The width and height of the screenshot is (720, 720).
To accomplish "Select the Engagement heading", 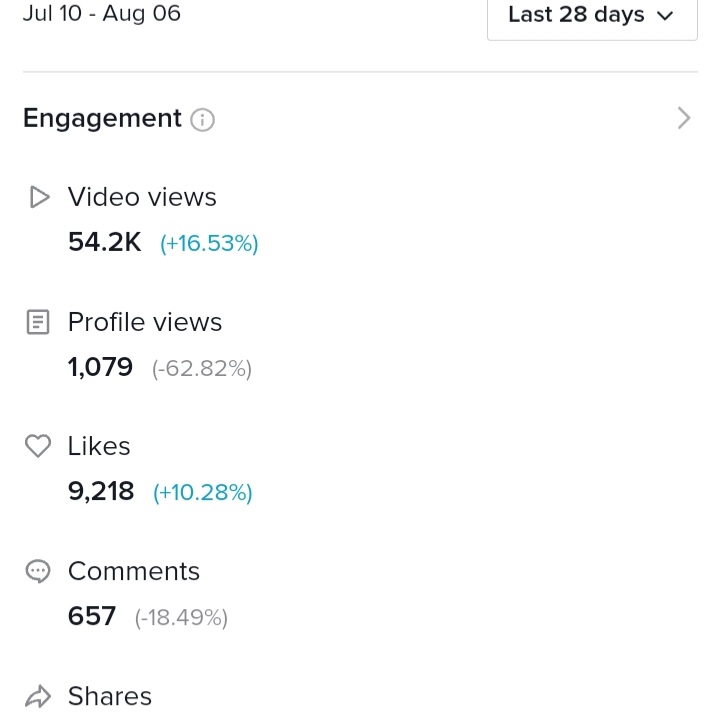I will click(102, 119).
